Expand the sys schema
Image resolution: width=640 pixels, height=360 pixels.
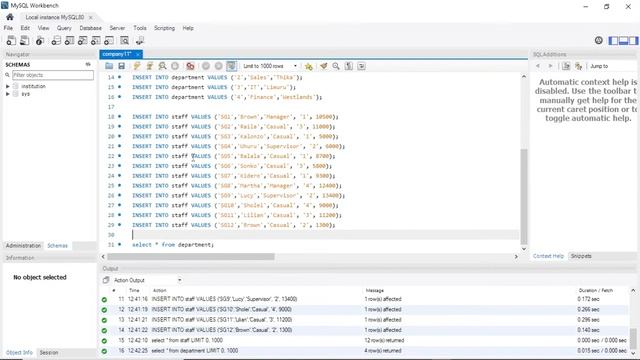point(7,94)
